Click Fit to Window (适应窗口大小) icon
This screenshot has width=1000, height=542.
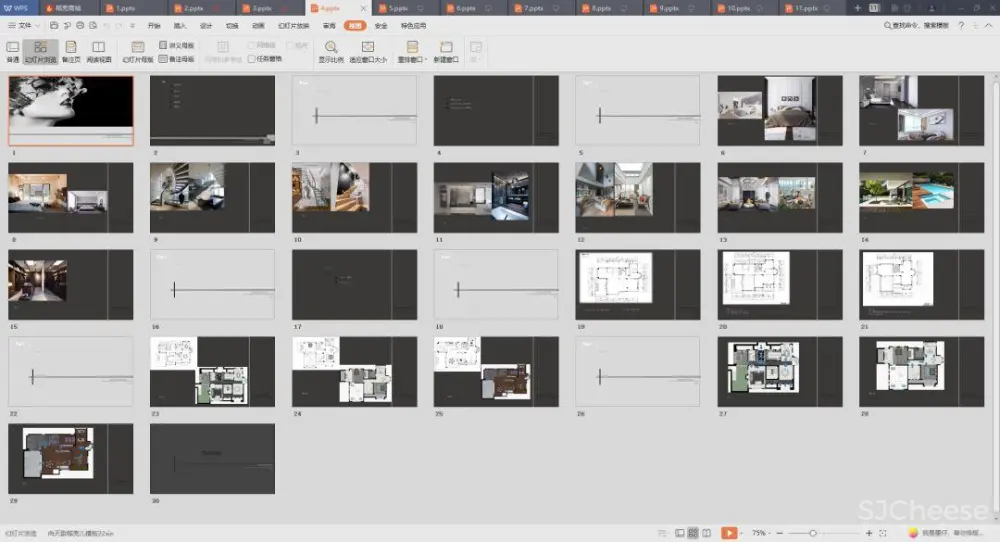[368, 50]
